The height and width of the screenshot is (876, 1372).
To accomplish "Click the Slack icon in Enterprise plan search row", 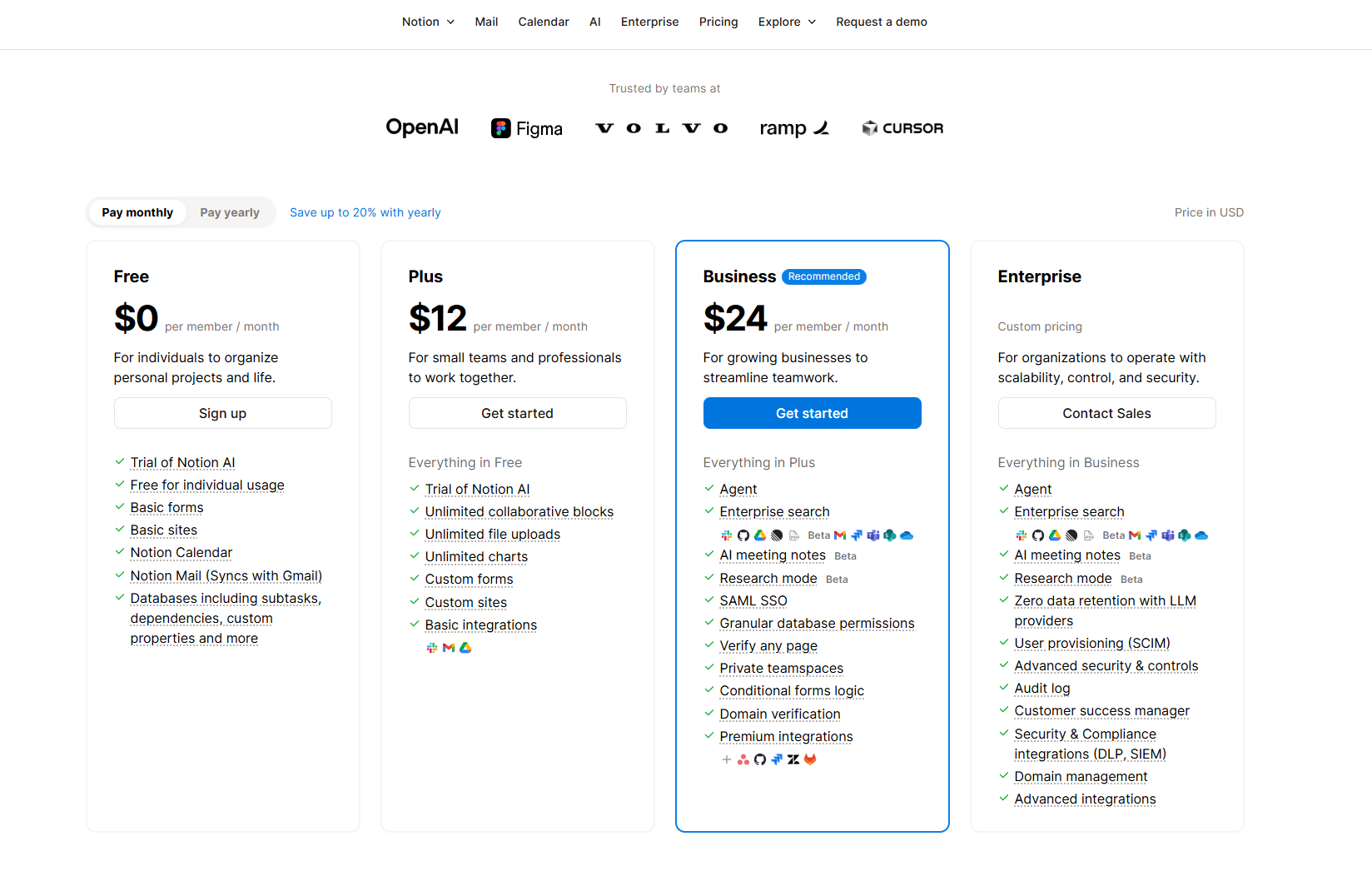I will [1022, 535].
